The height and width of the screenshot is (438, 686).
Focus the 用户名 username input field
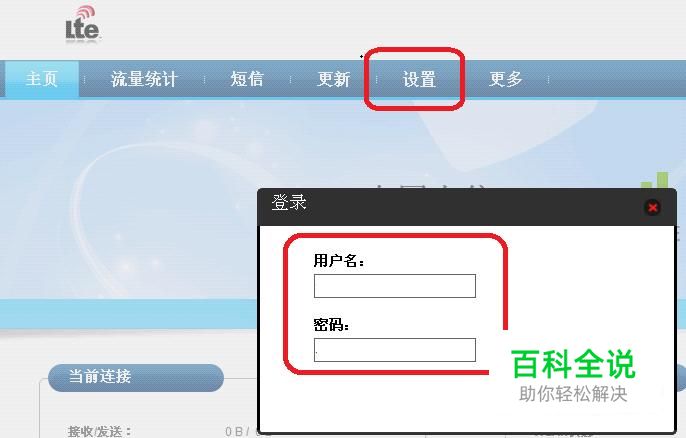point(395,286)
